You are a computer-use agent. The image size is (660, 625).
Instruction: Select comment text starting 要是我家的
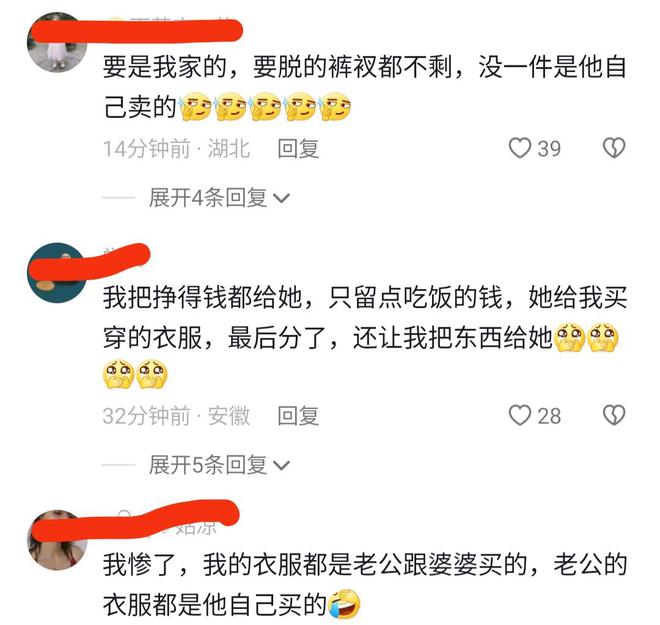coord(365,87)
